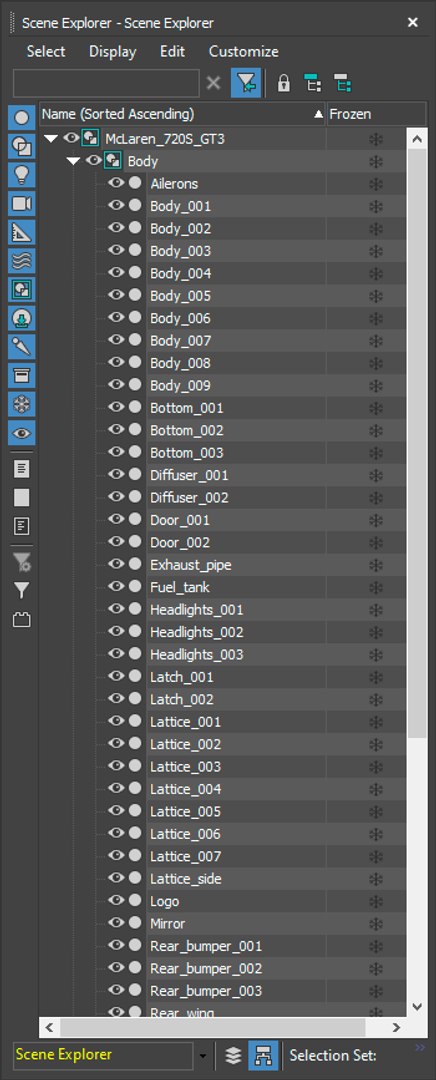Toggle Frozen snowflake for Logo row
This screenshot has height=1080, width=436.
(x=375, y=901)
